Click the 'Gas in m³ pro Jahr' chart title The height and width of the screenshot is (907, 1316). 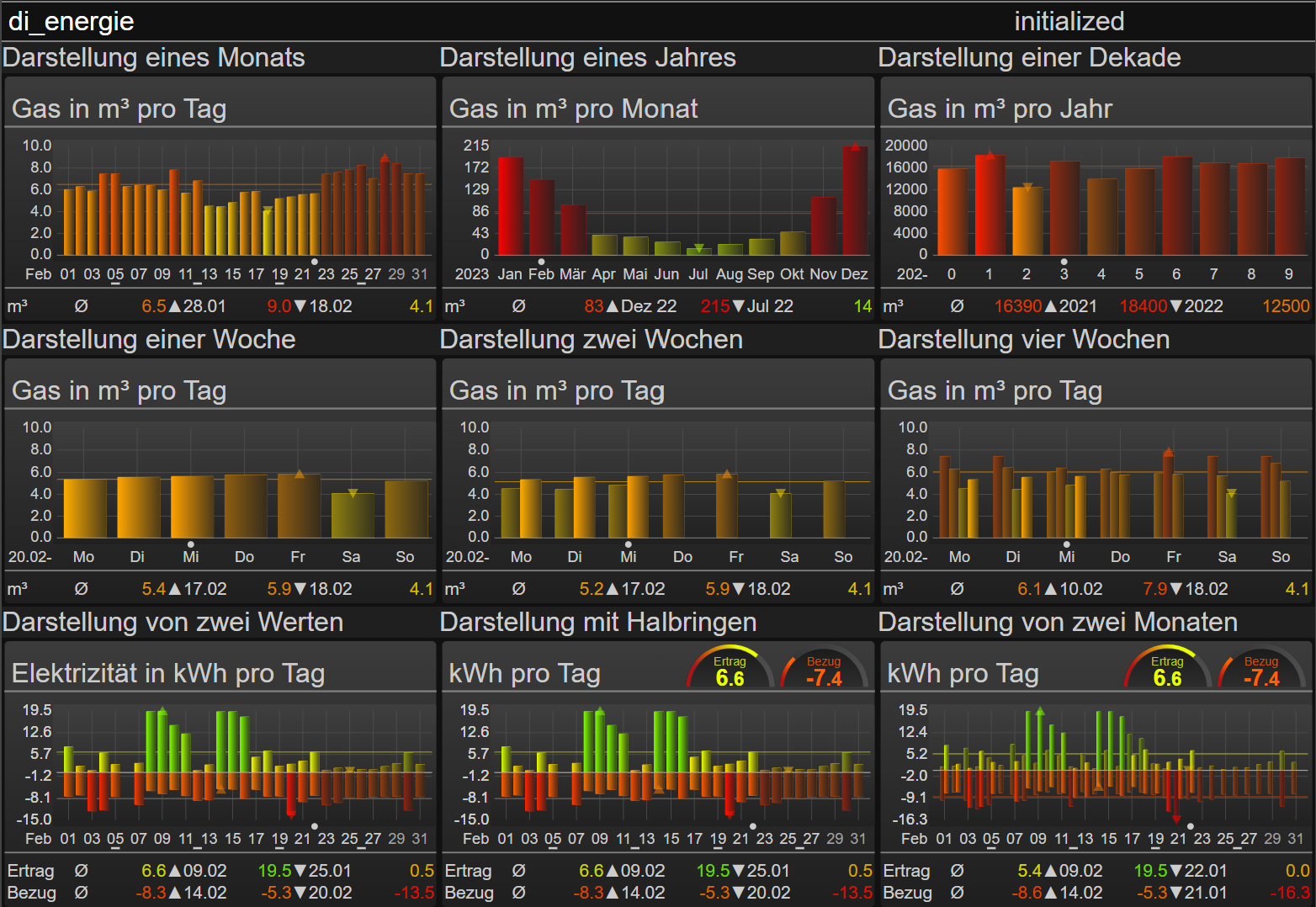(x=1000, y=109)
